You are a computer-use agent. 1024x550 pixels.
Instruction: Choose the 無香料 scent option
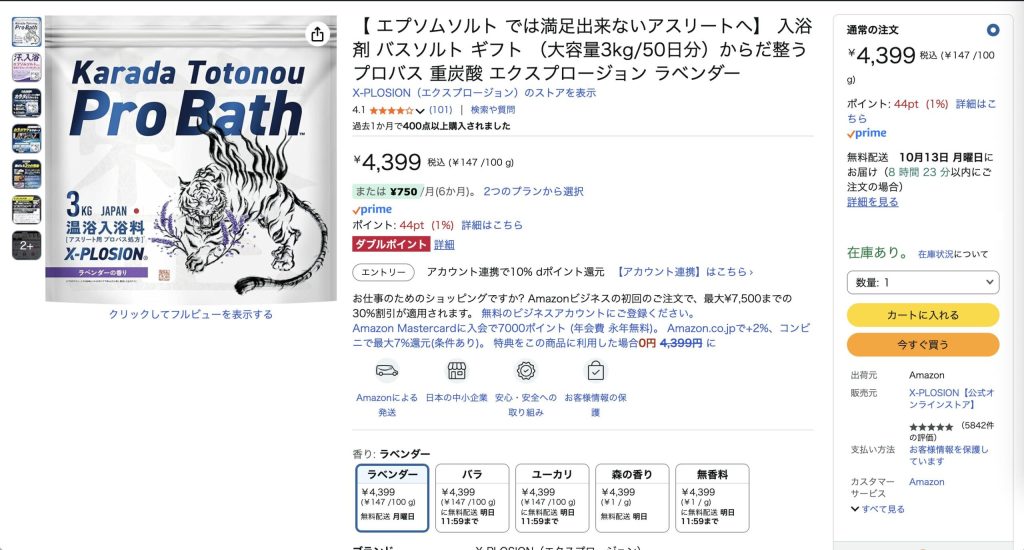coord(712,498)
